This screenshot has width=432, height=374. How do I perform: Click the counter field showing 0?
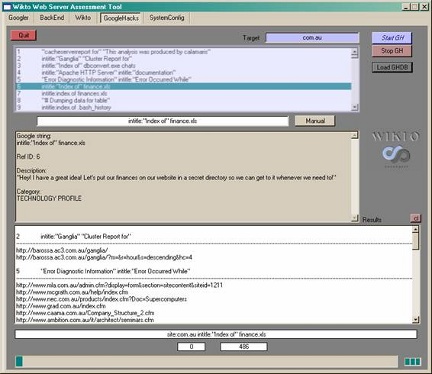pyautogui.click(x=191, y=347)
